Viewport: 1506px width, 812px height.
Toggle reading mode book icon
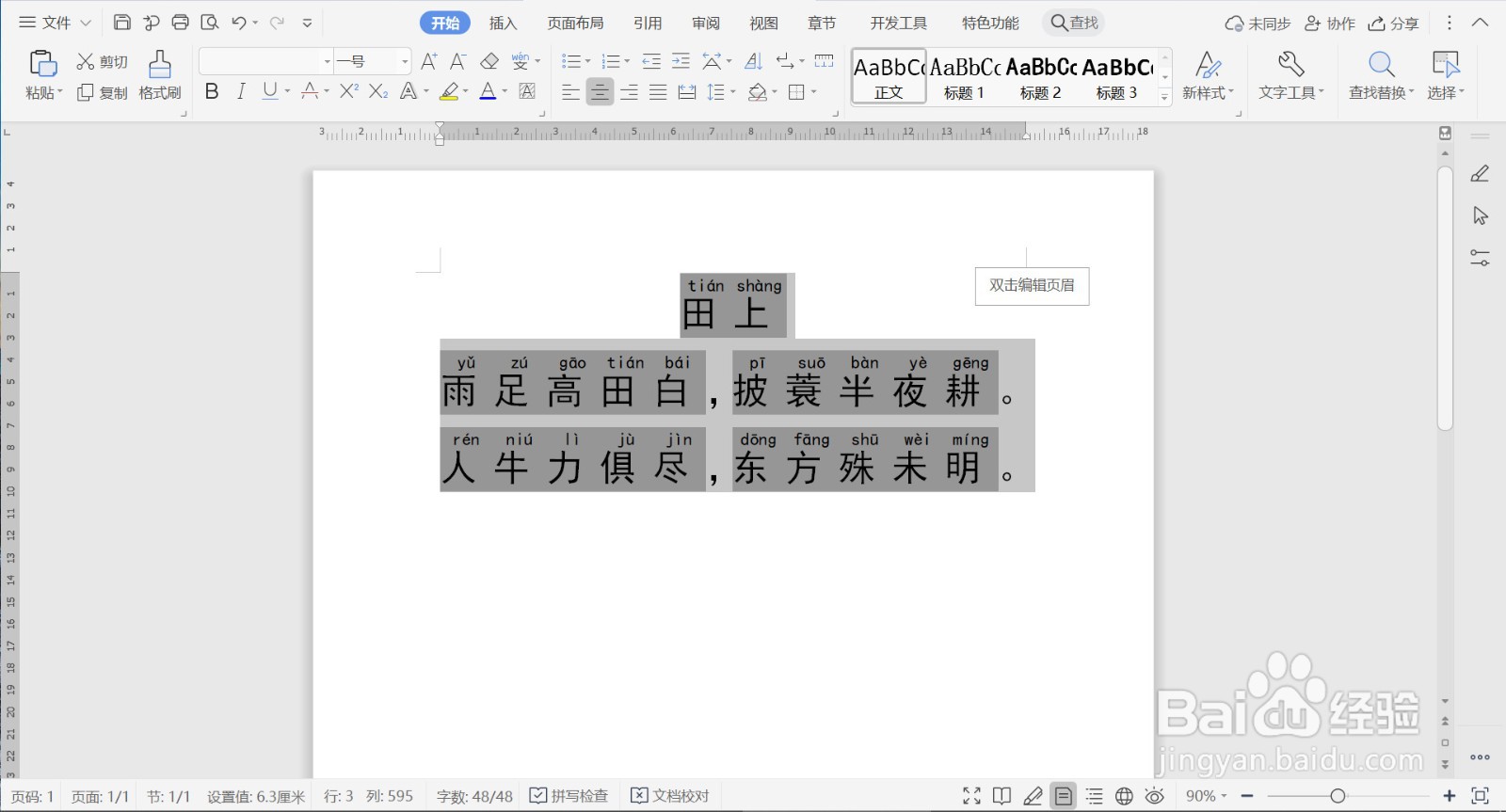click(x=1002, y=796)
